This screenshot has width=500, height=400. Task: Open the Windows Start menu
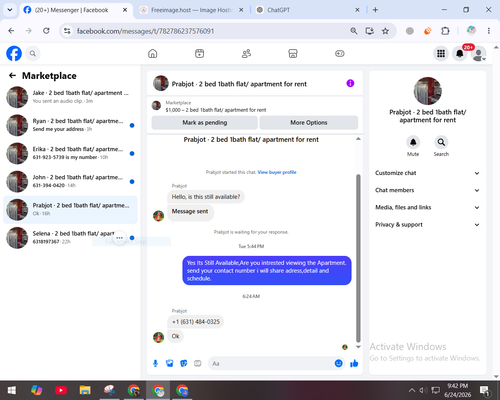12,390
